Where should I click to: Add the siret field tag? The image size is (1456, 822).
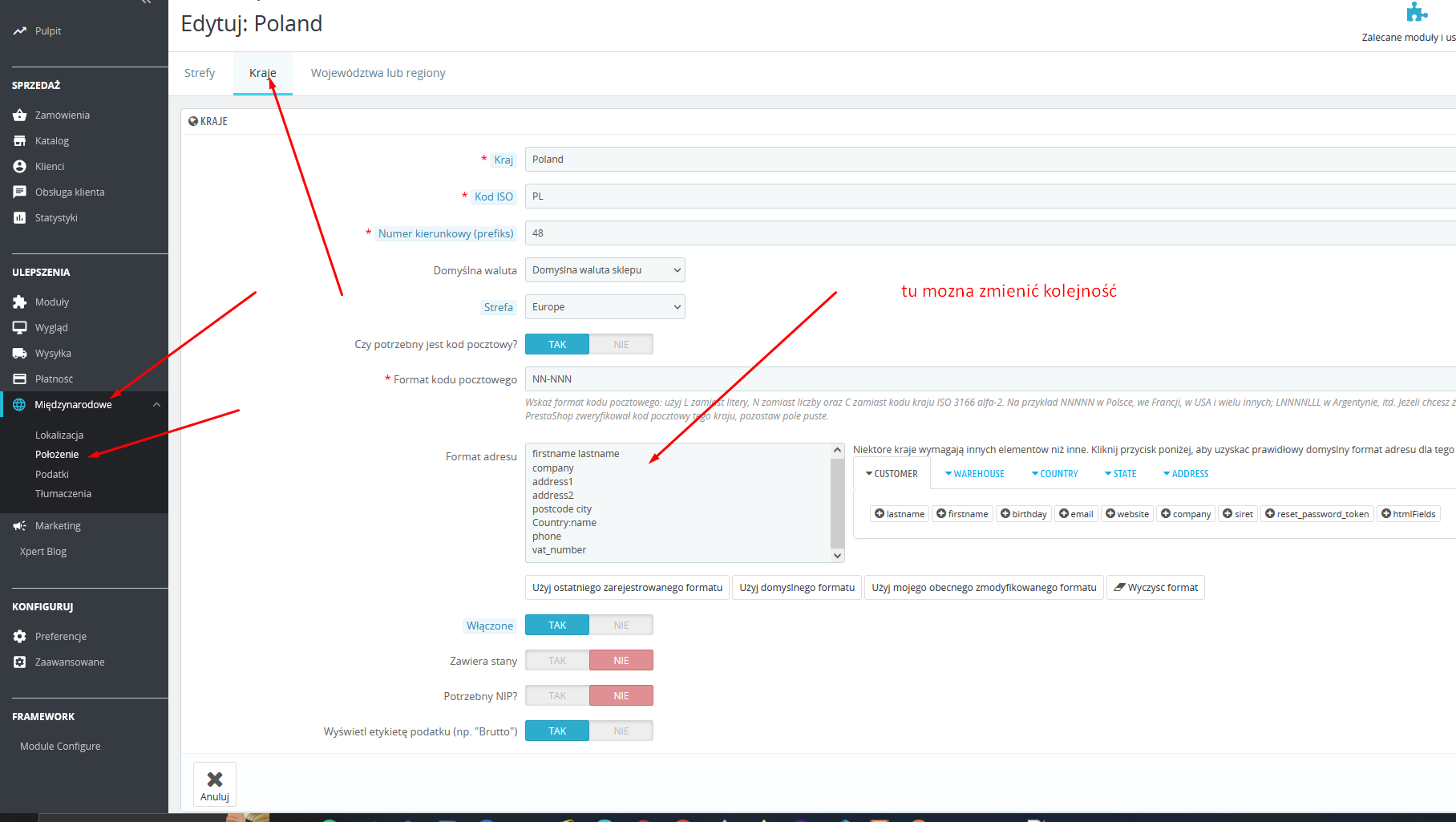coord(1238,514)
